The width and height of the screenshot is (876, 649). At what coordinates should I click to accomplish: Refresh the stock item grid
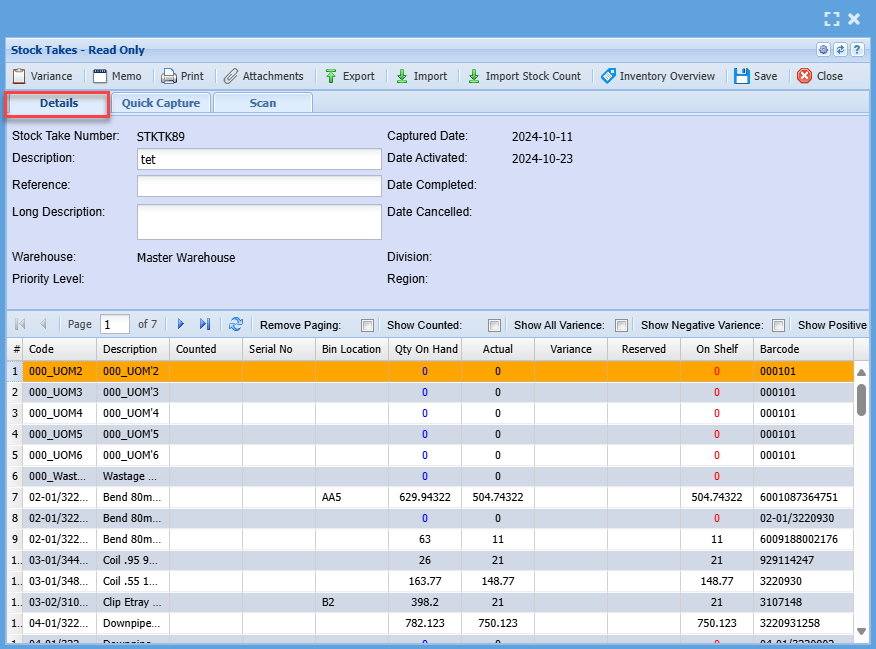point(236,324)
